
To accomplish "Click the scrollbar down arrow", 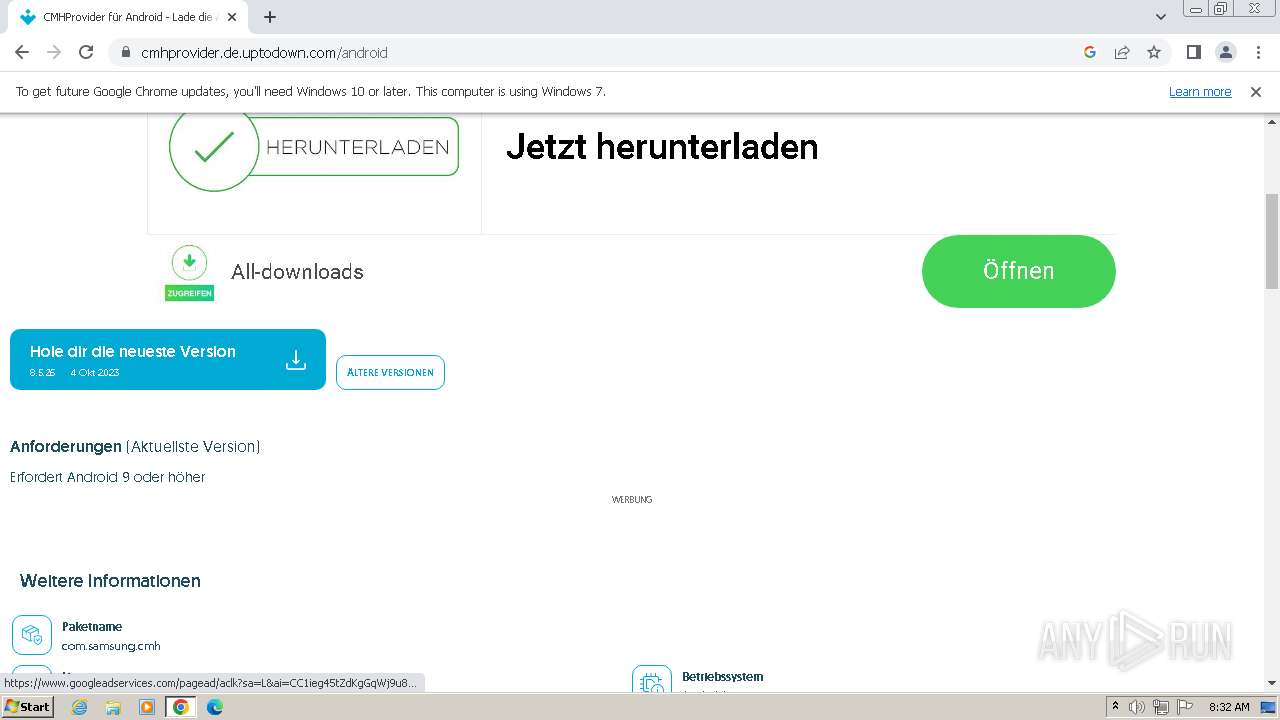I will pyautogui.click(x=1272, y=683).
